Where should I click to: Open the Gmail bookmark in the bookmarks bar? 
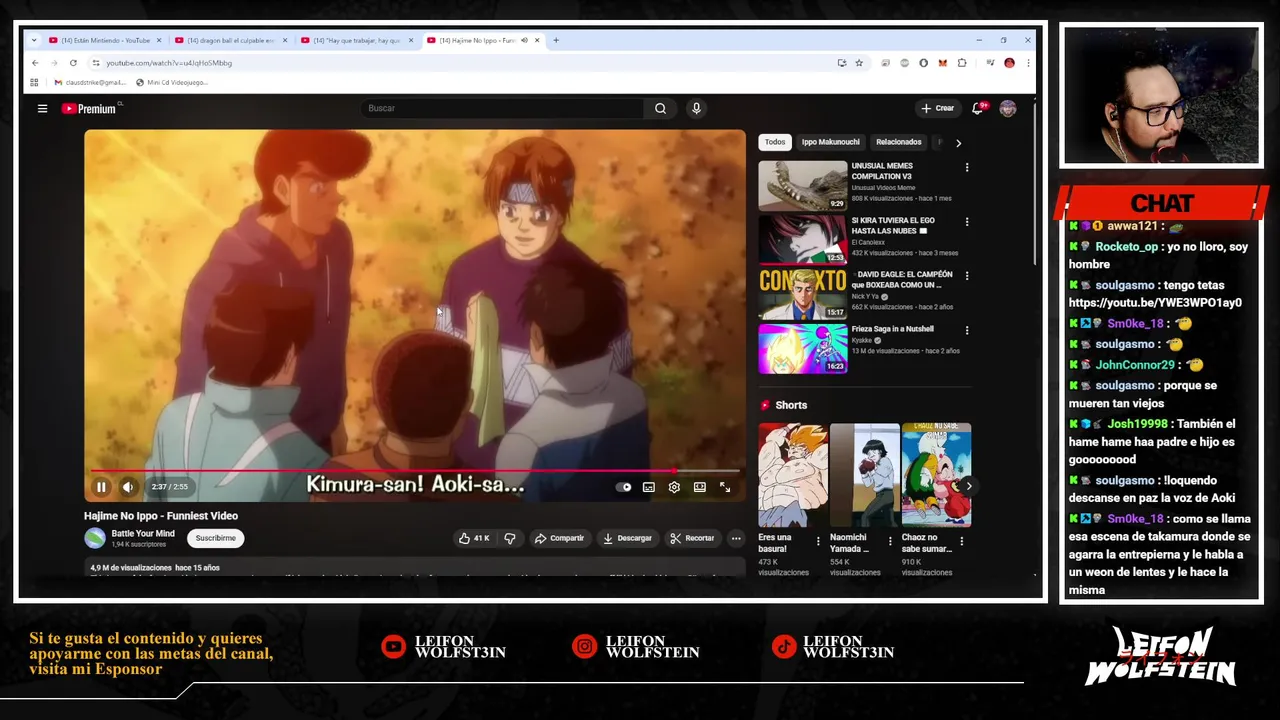90,82
